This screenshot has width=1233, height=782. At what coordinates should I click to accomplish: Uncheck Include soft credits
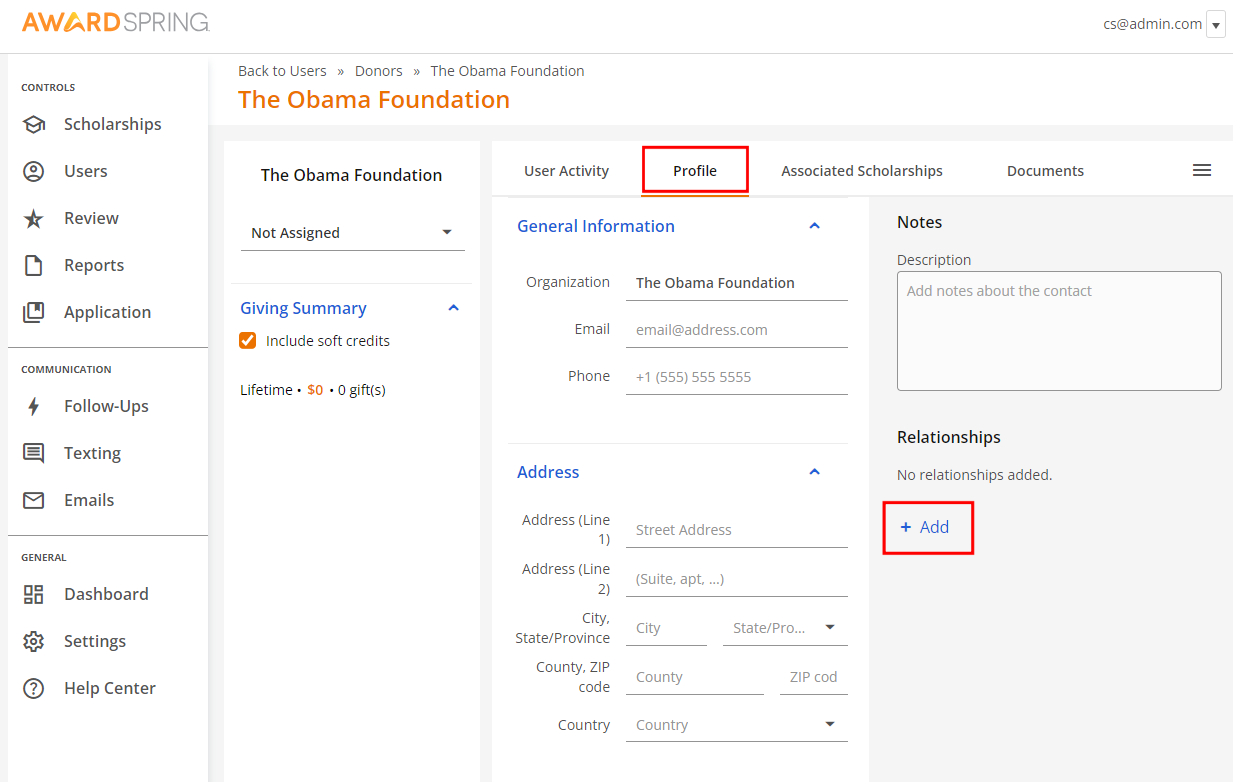247,340
